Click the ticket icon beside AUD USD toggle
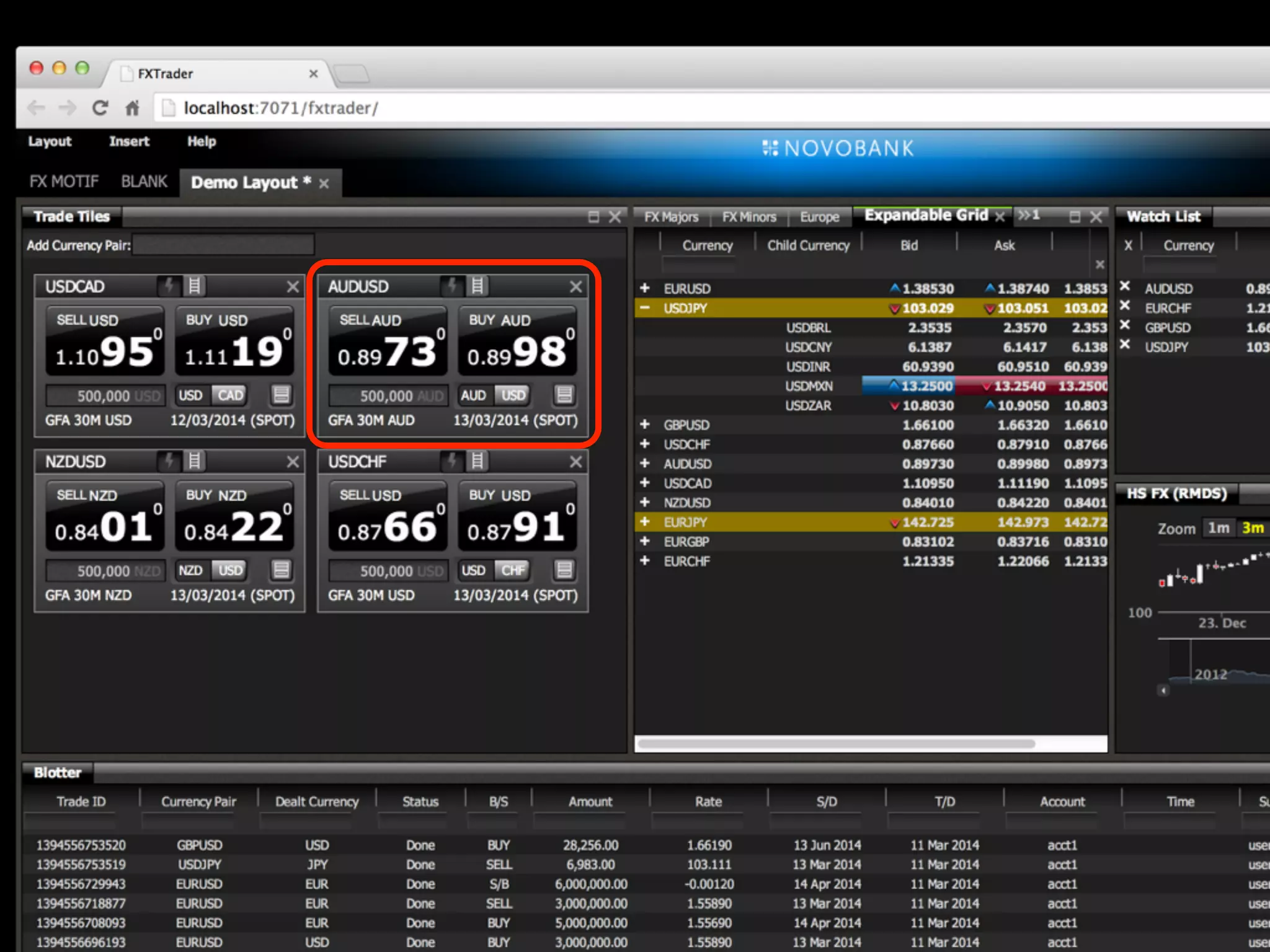Image resolution: width=1270 pixels, height=952 pixels. [x=564, y=395]
